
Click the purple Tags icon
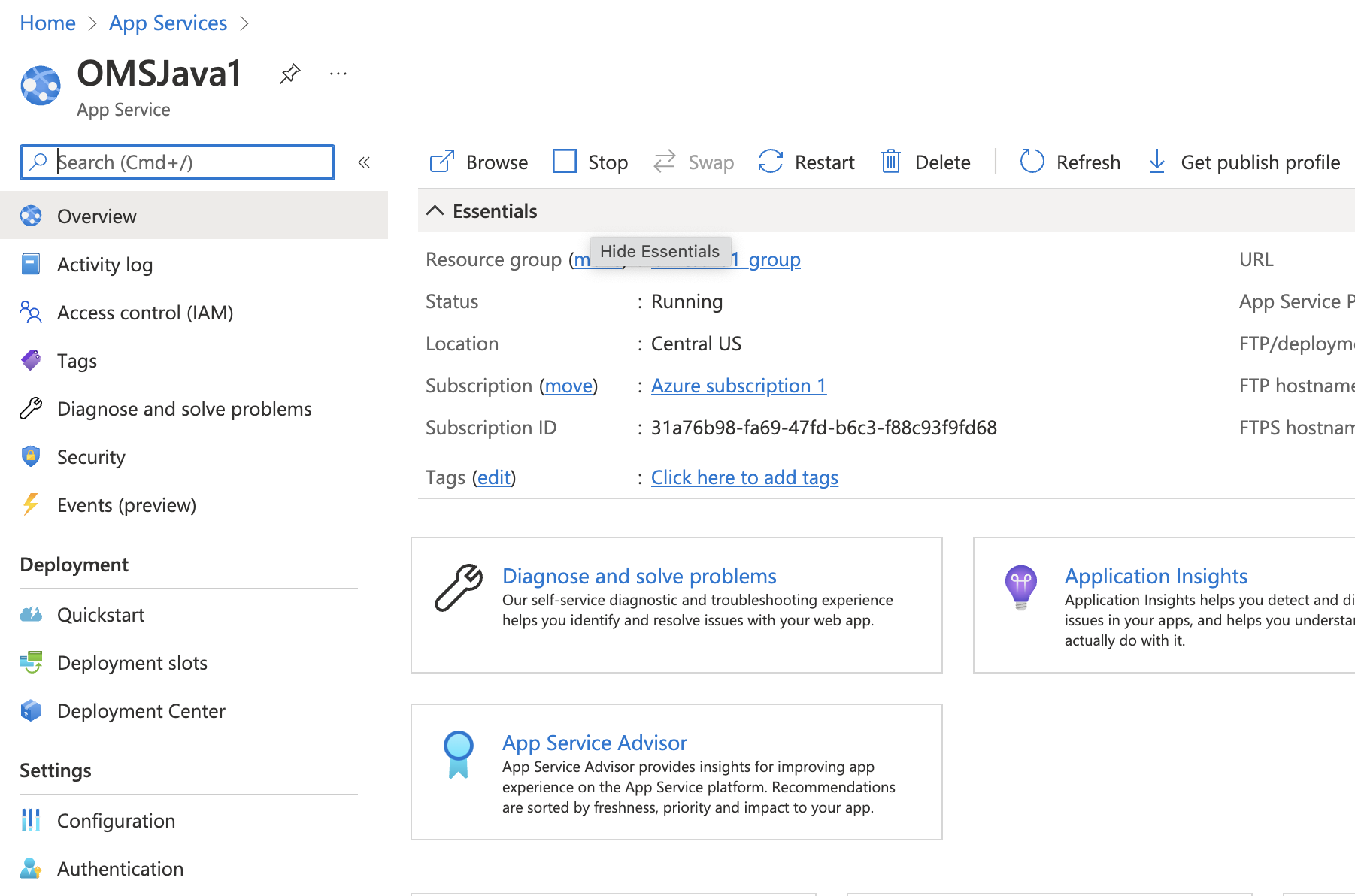tap(31, 361)
